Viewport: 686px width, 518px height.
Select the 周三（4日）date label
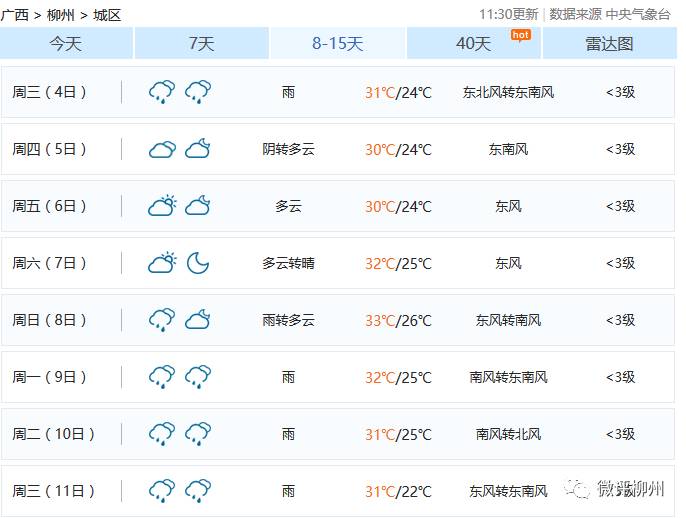(x=49, y=92)
